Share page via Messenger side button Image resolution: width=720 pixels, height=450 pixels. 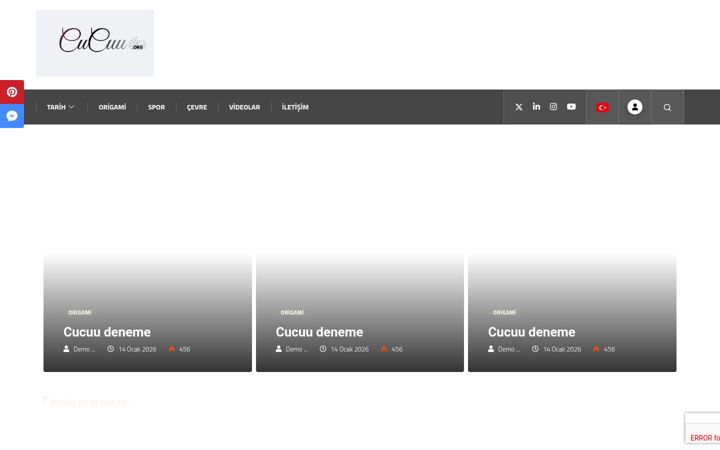pos(12,116)
